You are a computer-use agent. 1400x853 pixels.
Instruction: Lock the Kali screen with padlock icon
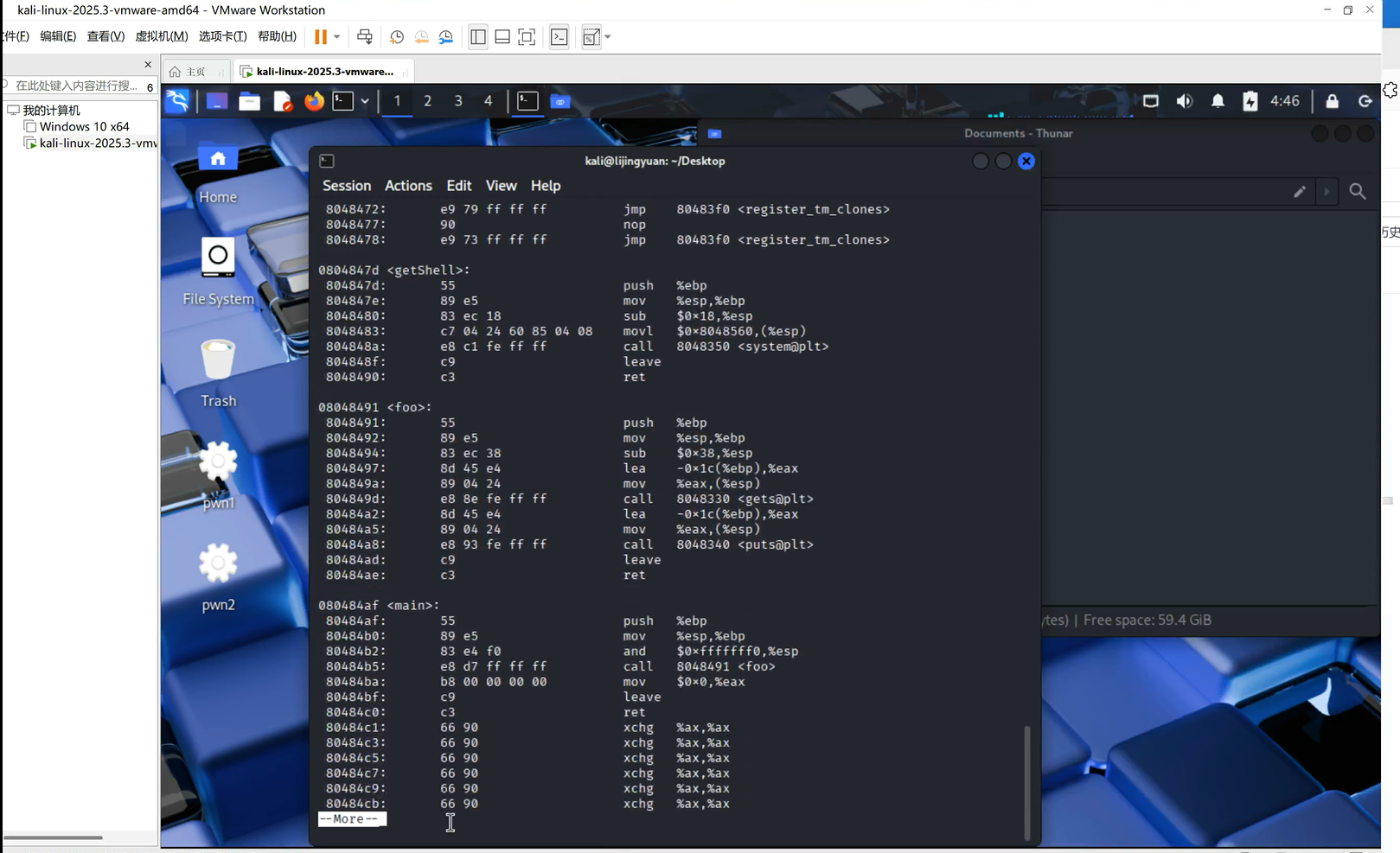(x=1333, y=101)
